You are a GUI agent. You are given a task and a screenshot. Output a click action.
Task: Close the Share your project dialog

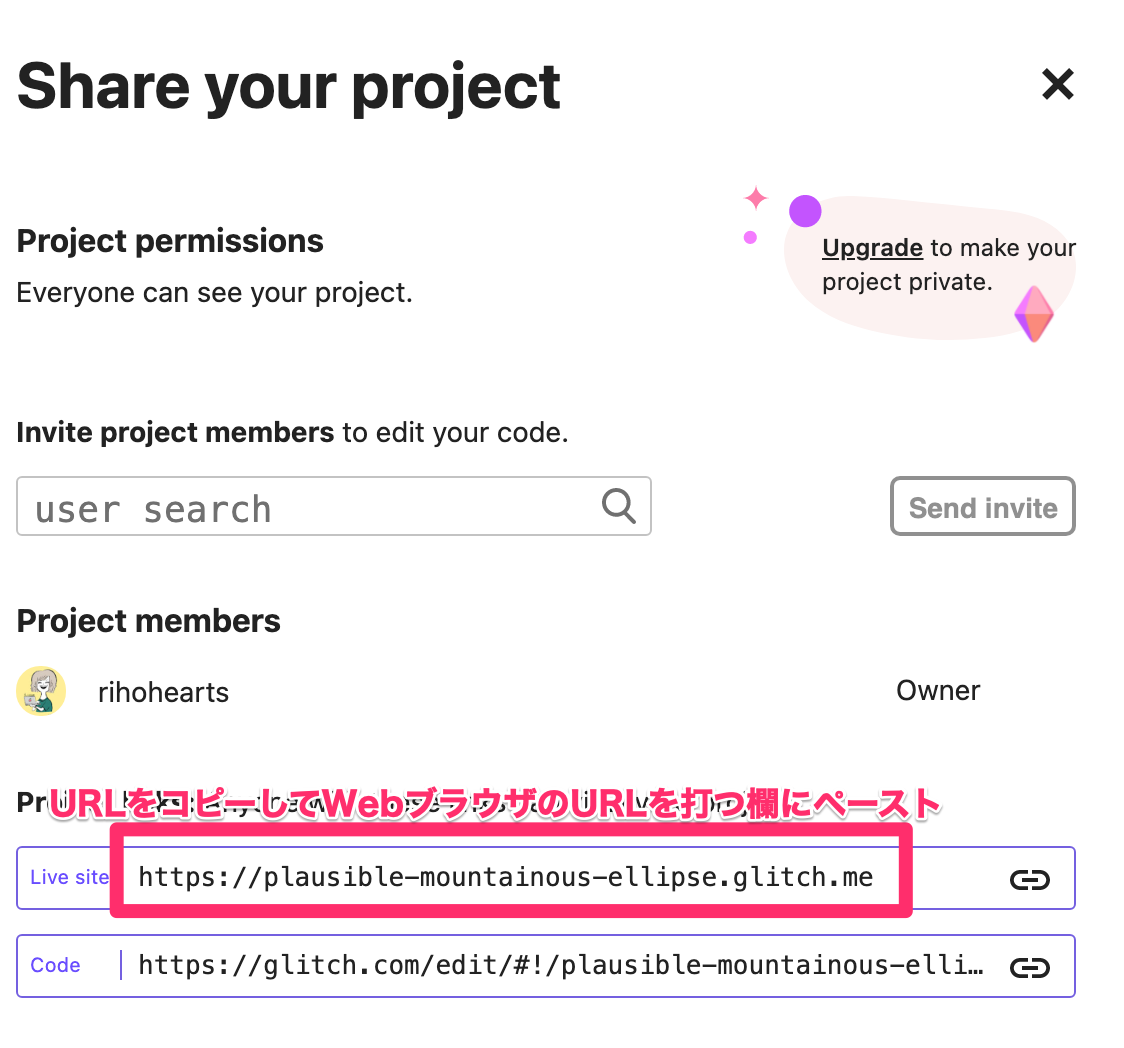click(x=1057, y=85)
